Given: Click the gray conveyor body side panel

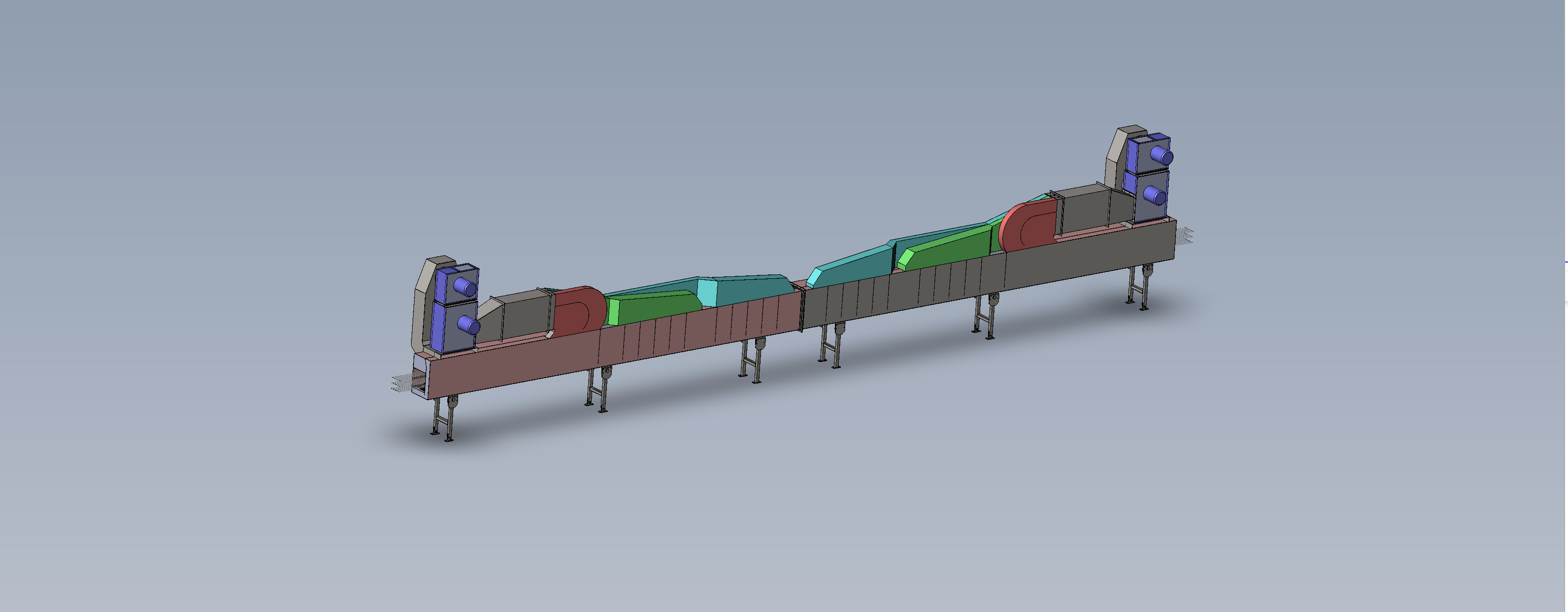Looking at the screenshot, I should pyautogui.click(x=1089, y=259).
